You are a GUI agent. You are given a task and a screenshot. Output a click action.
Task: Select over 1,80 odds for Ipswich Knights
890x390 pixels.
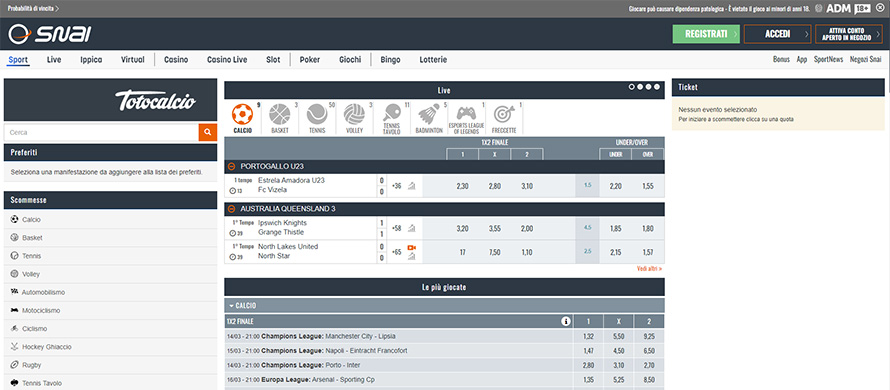tap(648, 228)
